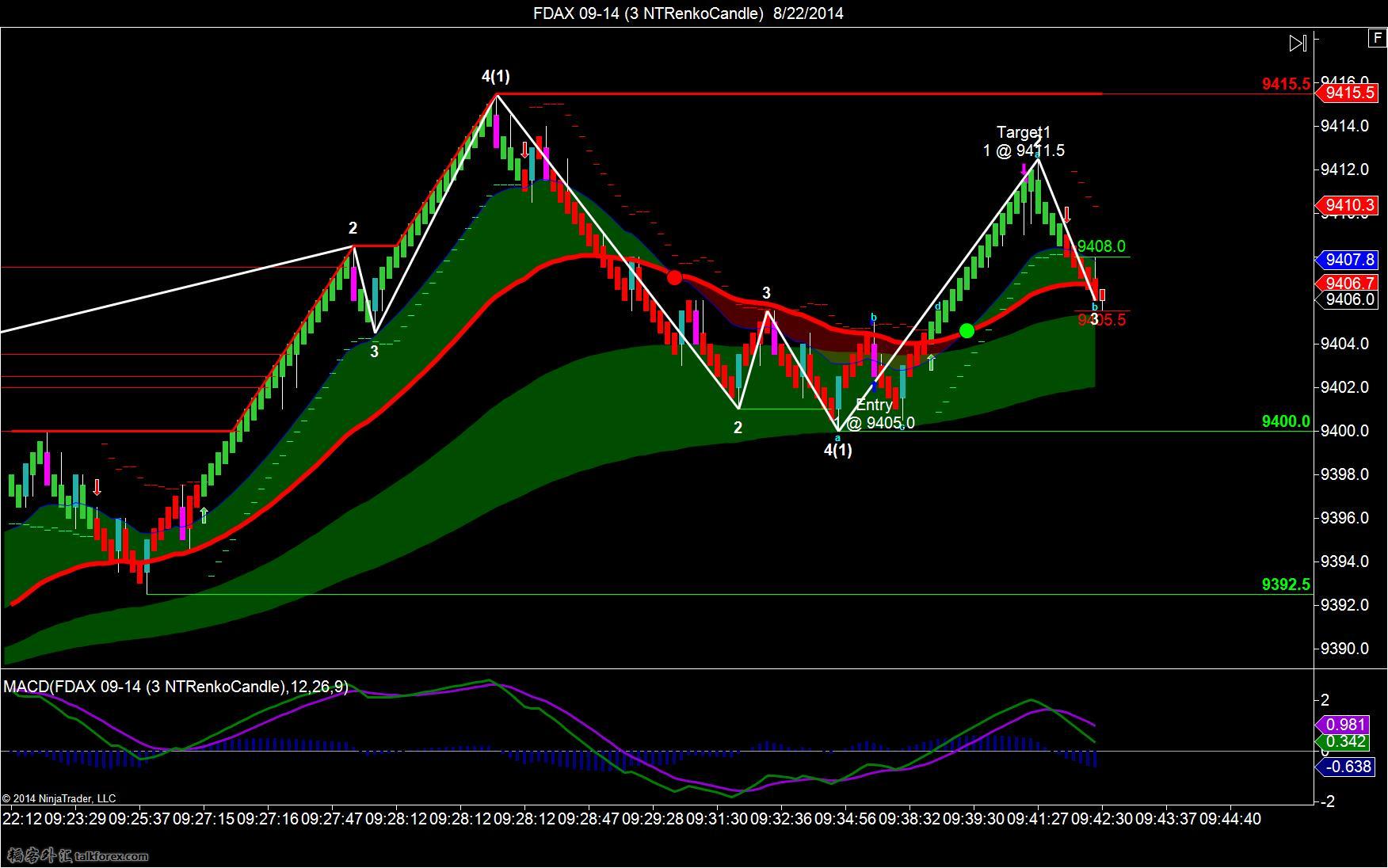Viewport: 1388px width, 868px height.
Task: Select the up arrow signal near 09:27:15
Action: click(204, 515)
